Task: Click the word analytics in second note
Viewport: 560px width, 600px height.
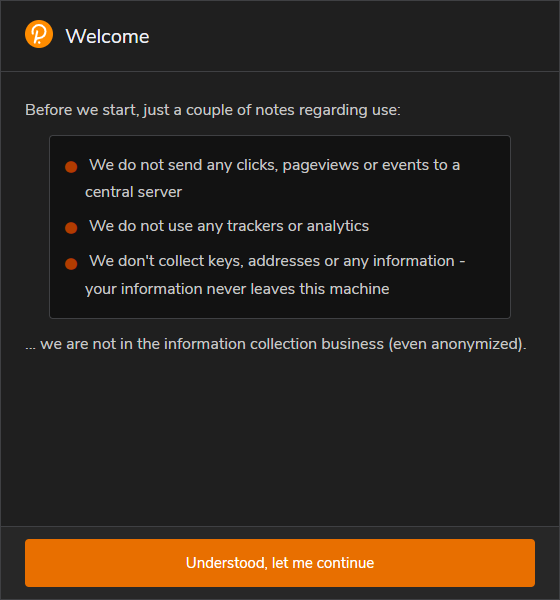Action: coord(338,227)
